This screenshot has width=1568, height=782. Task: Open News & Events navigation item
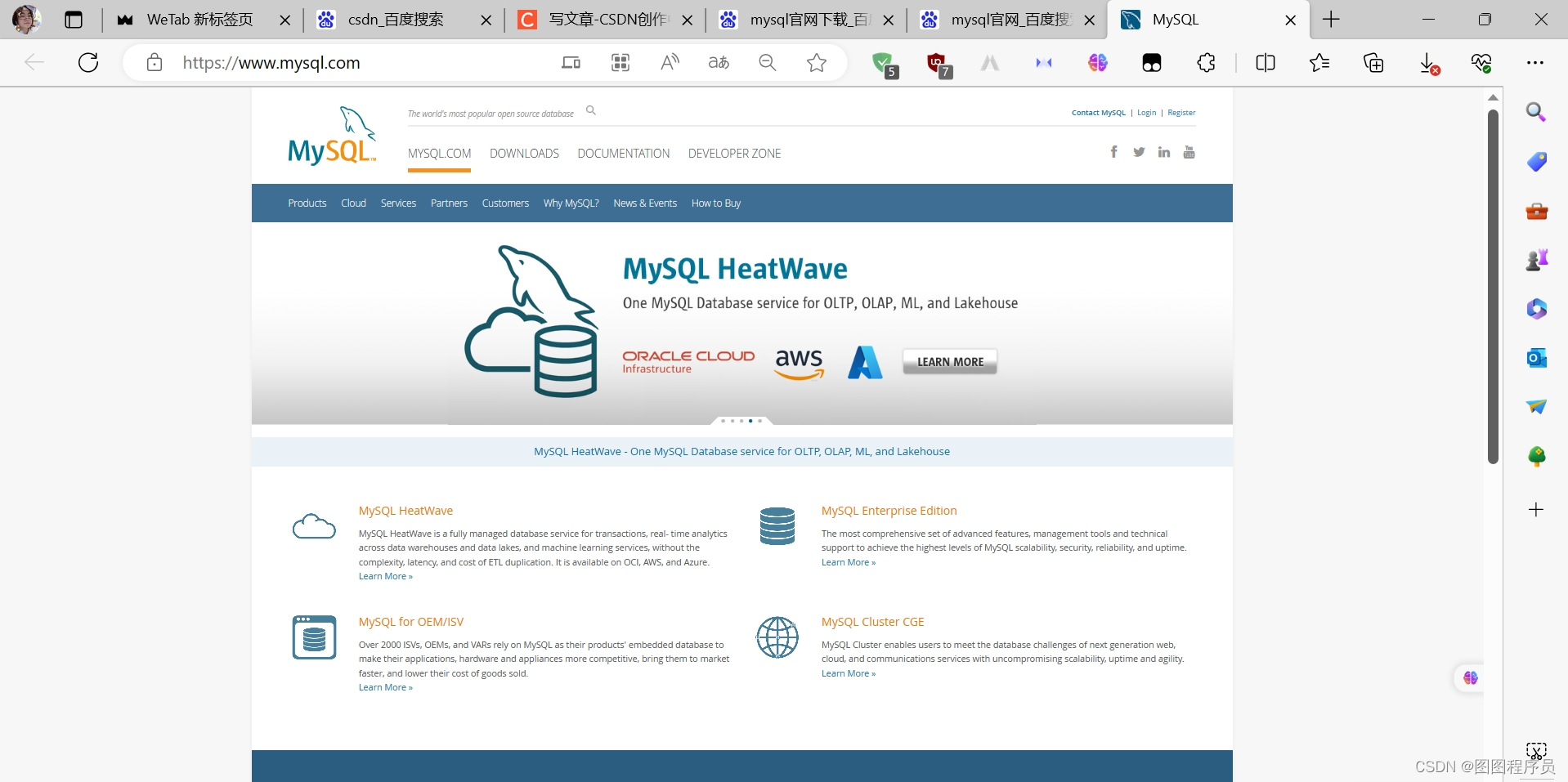pyautogui.click(x=645, y=203)
